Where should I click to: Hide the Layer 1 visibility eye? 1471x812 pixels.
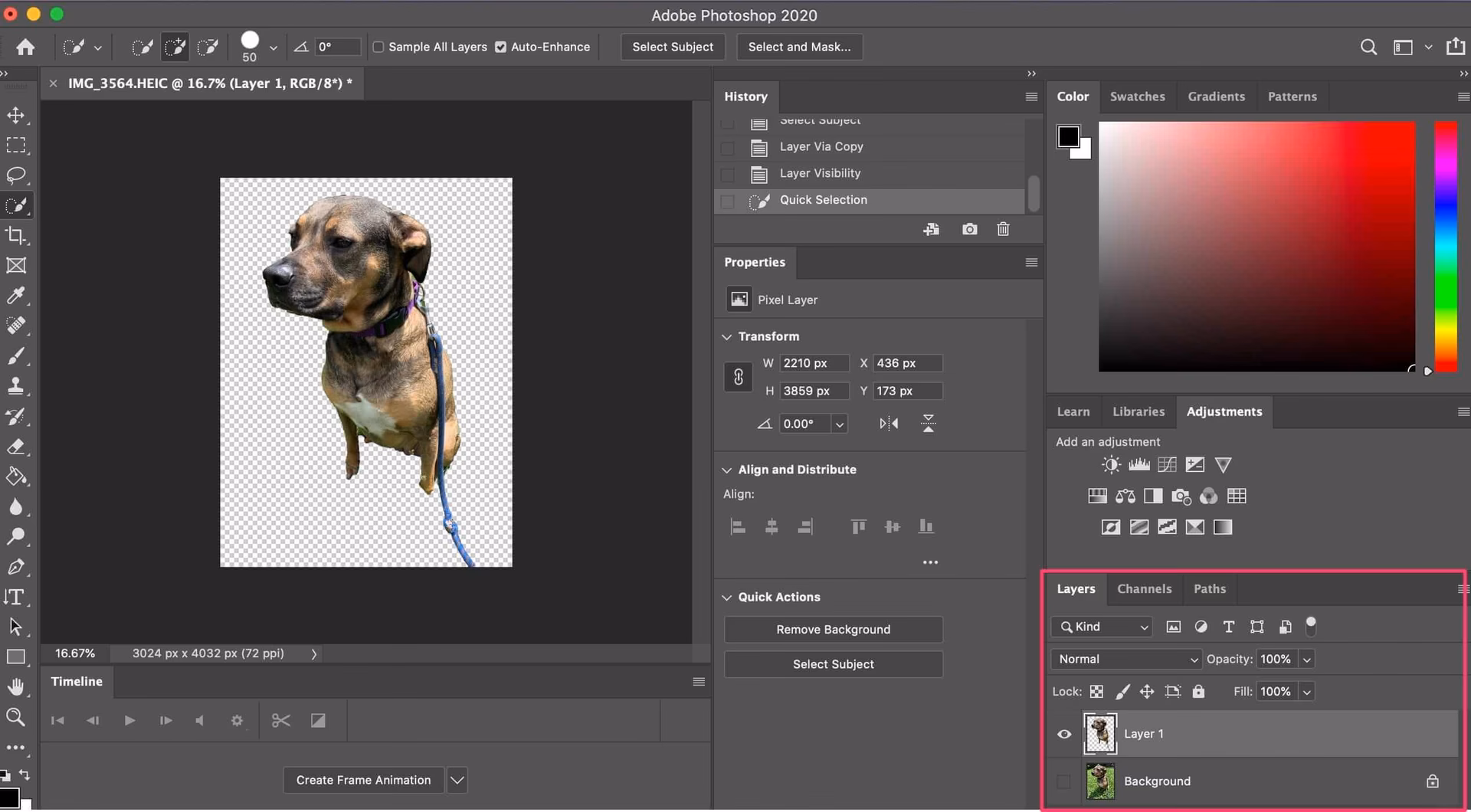click(1063, 734)
